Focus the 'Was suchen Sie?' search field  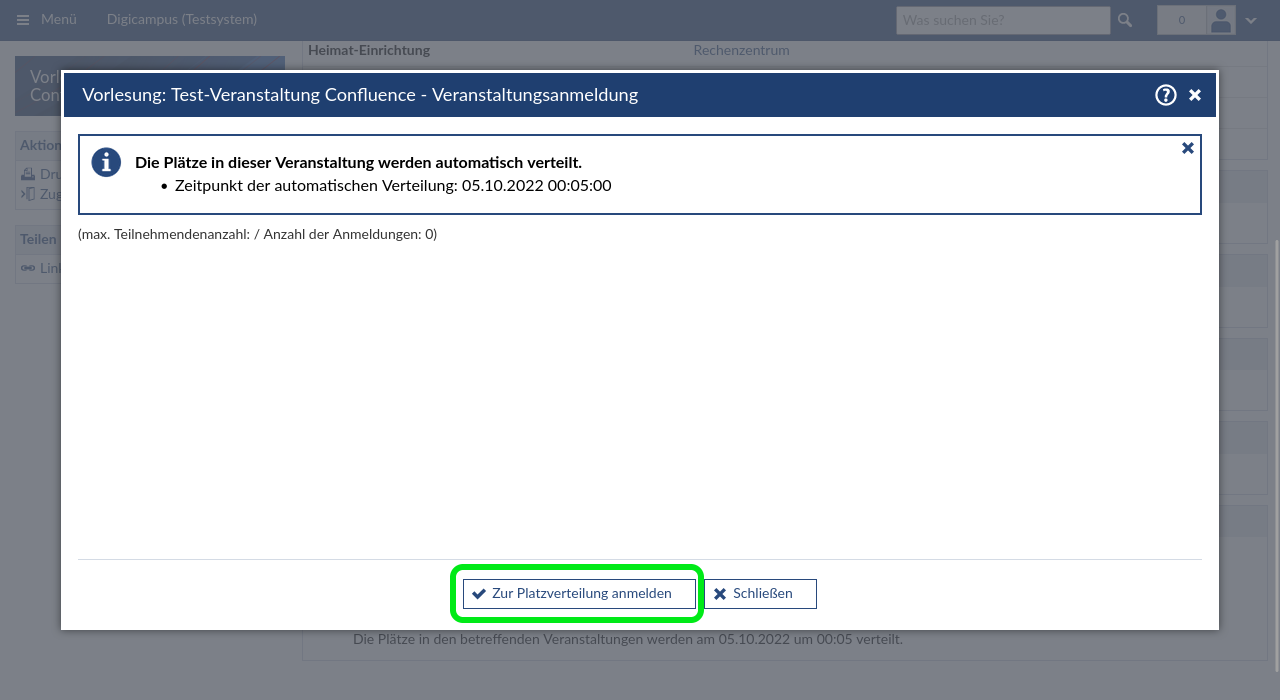click(1002, 20)
